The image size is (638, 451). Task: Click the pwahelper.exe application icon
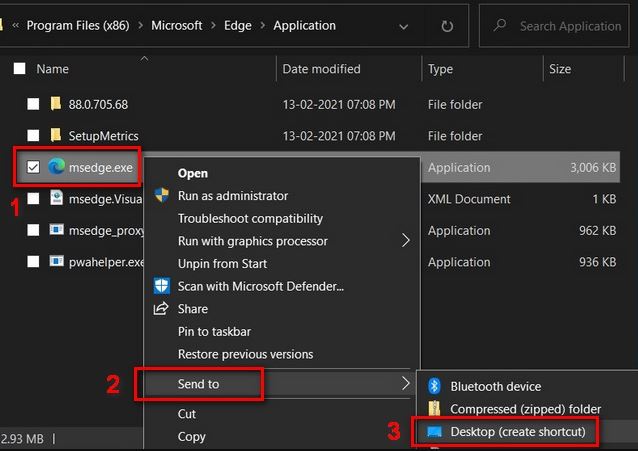click(x=56, y=261)
